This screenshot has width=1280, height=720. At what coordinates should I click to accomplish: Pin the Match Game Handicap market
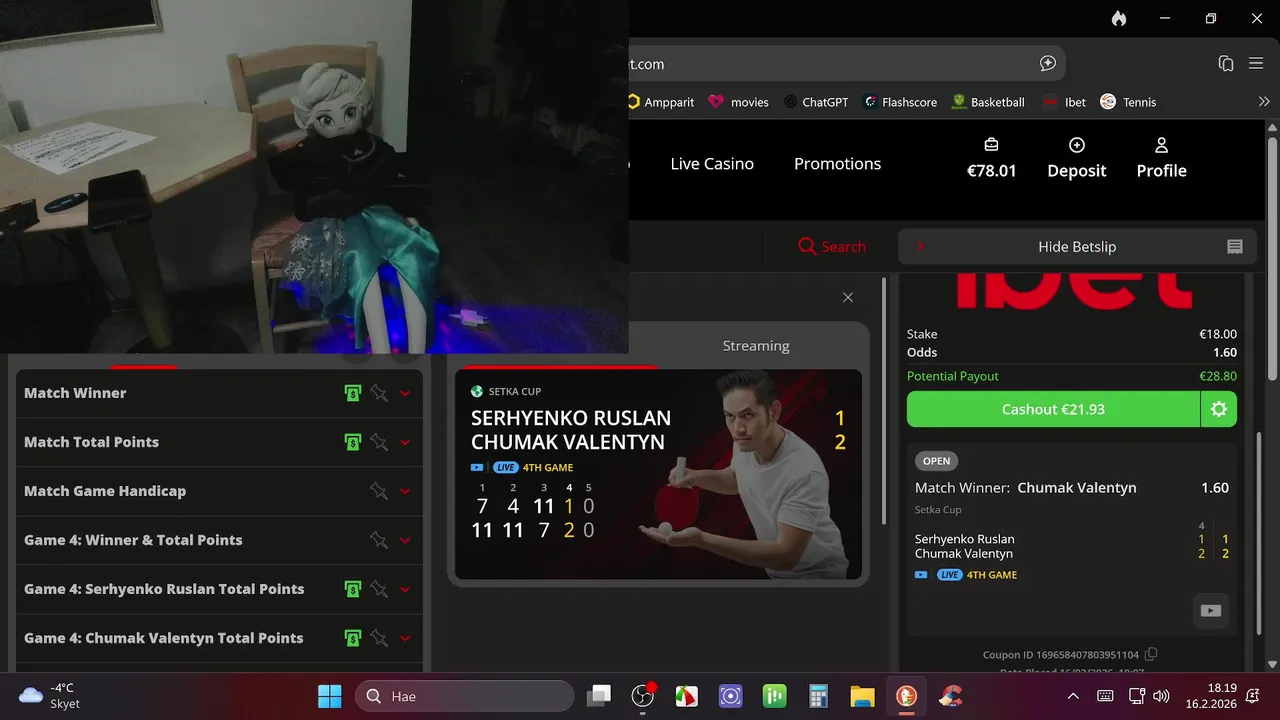pyautogui.click(x=379, y=491)
